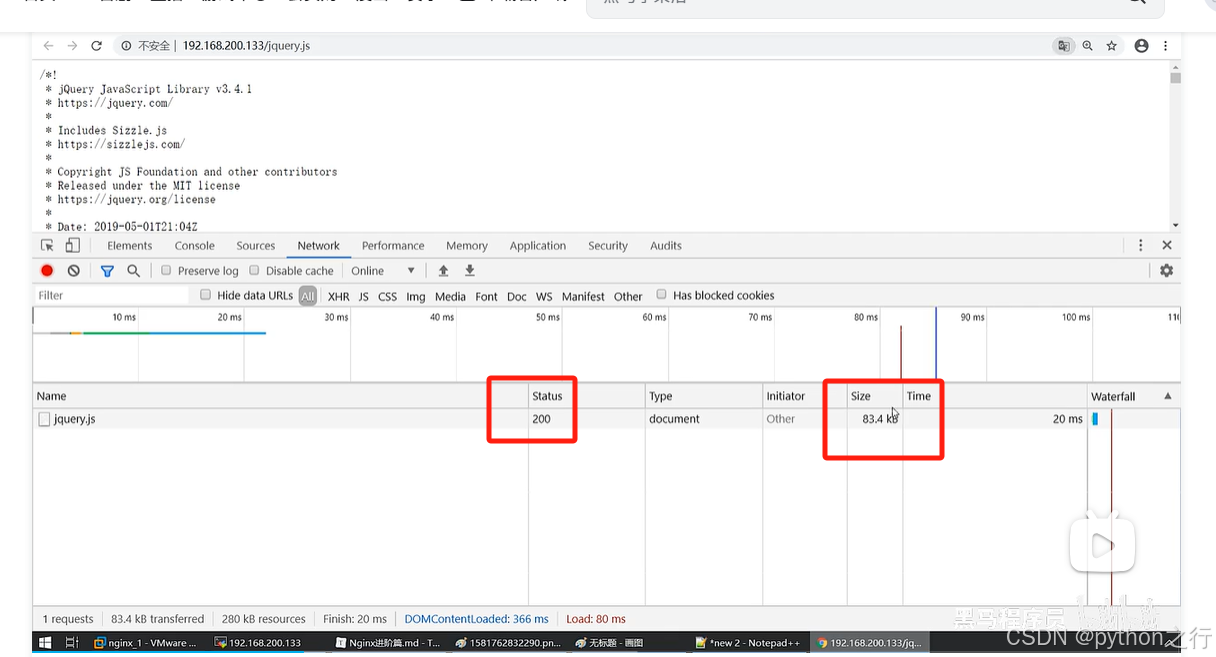Switch to the Performance tab
This screenshot has width=1216, height=657.
pyautogui.click(x=393, y=245)
